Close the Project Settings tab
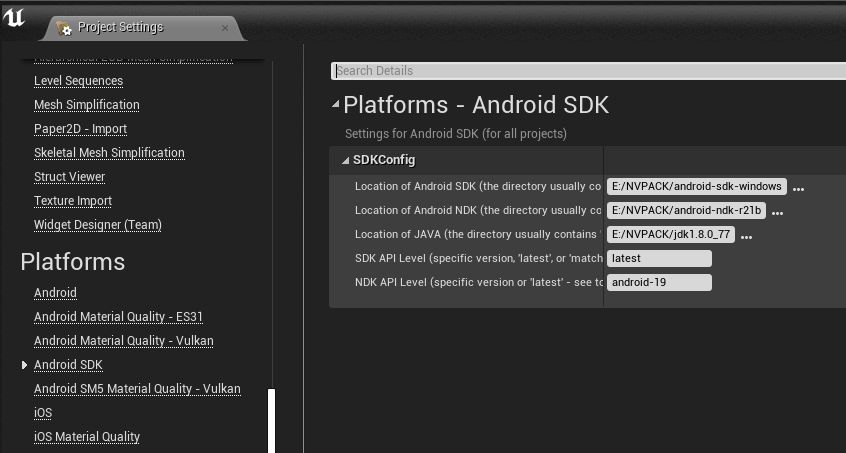Viewport: 846px width, 453px height. [225, 28]
